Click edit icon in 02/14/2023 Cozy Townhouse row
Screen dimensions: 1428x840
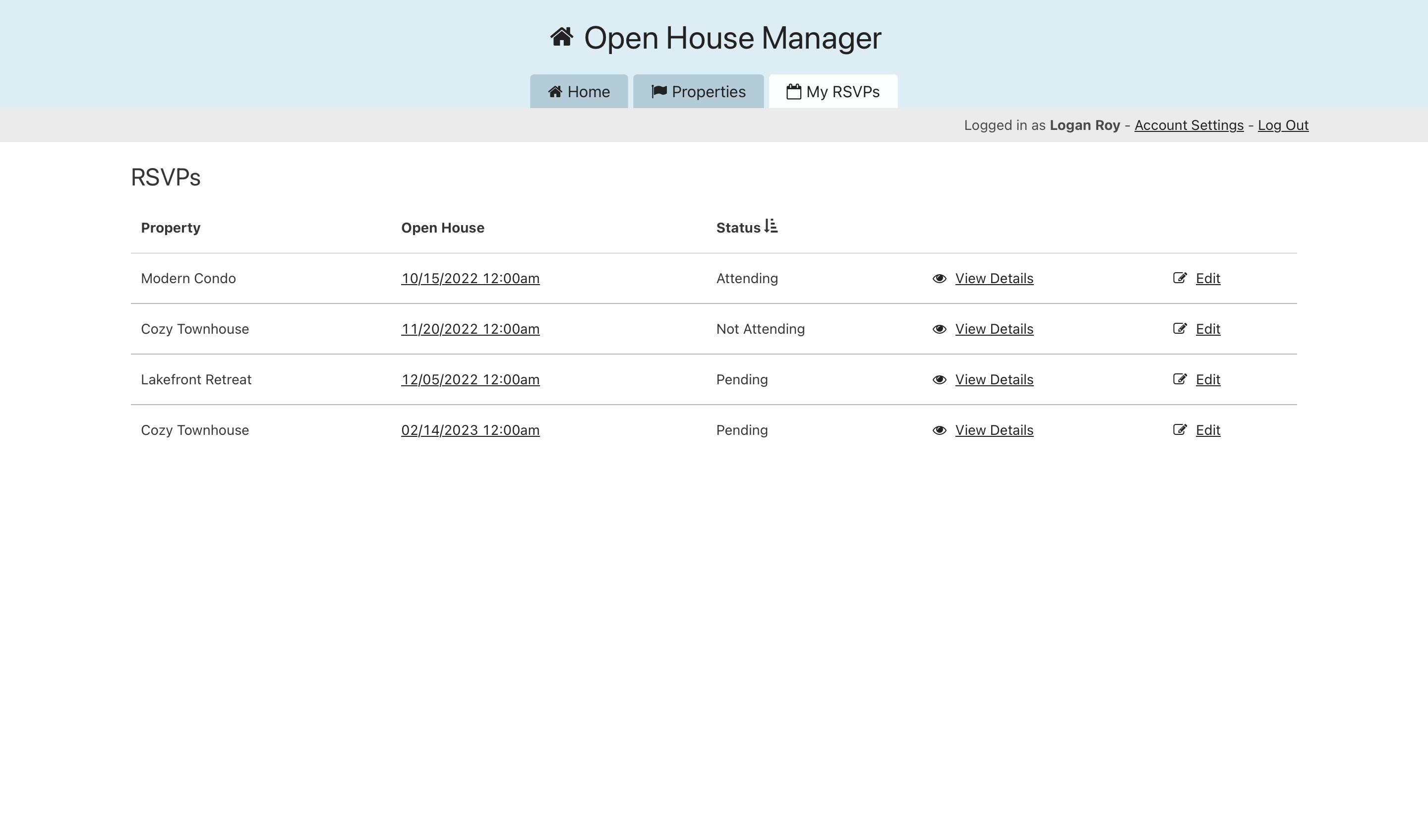pyautogui.click(x=1179, y=429)
